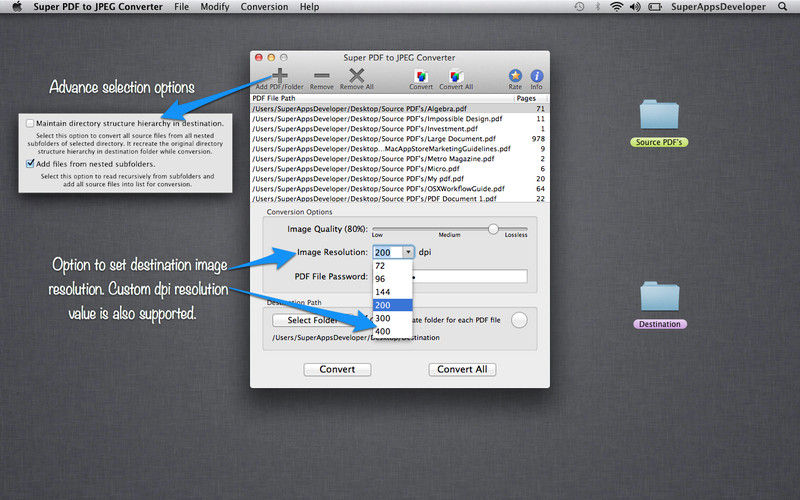Image resolution: width=800 pixels, height=500 pixels.
Task: Click the Add PDF/Folder plus icon
Action: point(280,76)
